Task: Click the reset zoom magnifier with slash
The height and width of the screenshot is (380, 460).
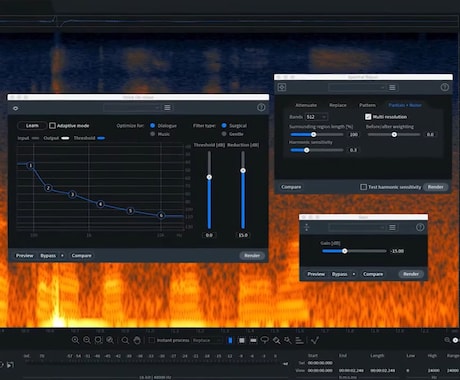Action: [x=110, y=340]
